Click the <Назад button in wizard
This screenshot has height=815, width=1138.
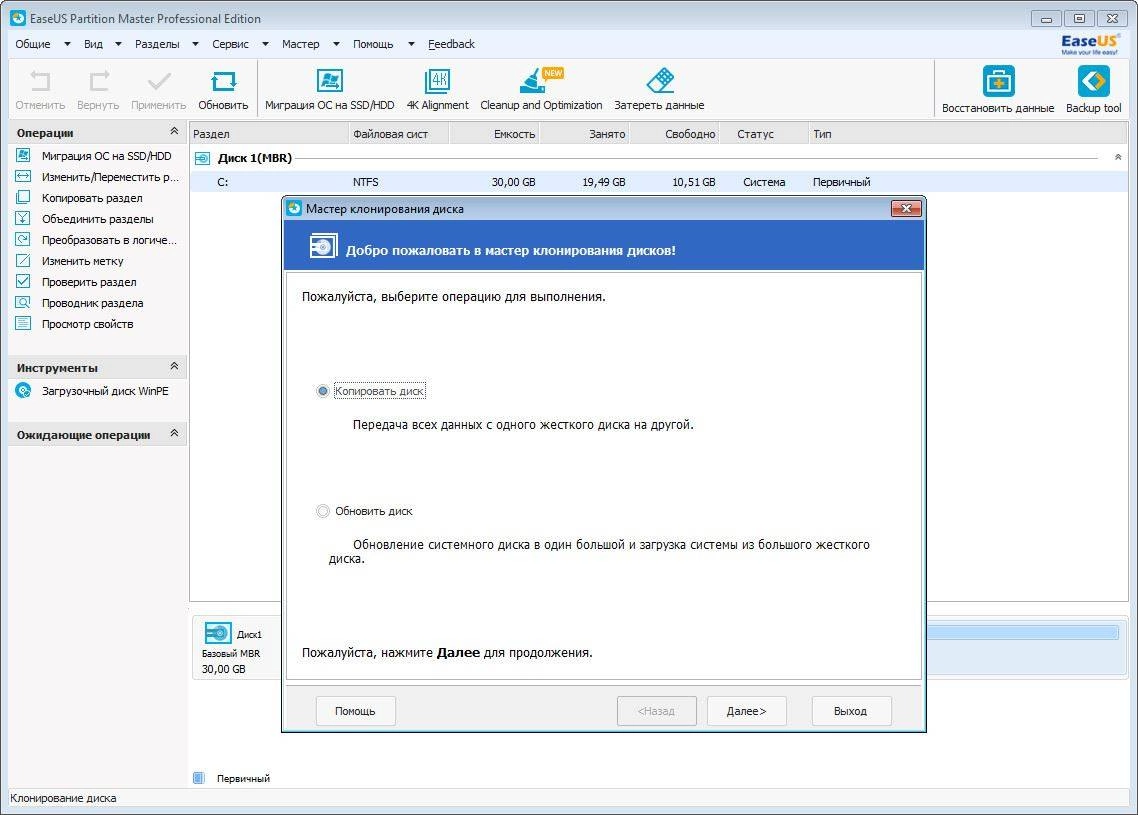pyautogui.click(x=657, y=711)
